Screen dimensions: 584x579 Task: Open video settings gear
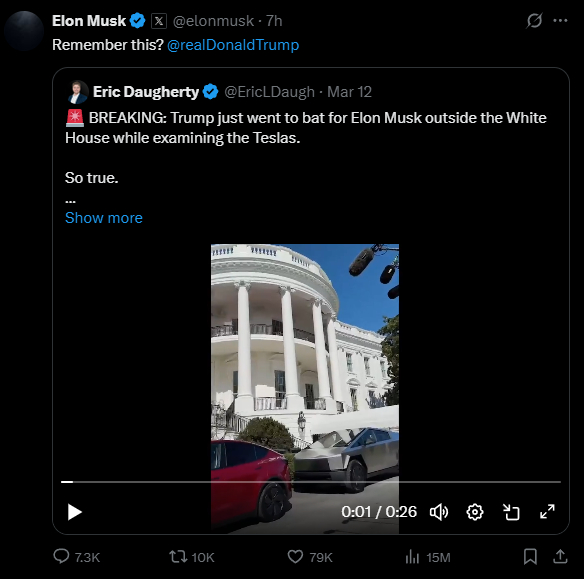pyautogui.click(x=475, y=512)
